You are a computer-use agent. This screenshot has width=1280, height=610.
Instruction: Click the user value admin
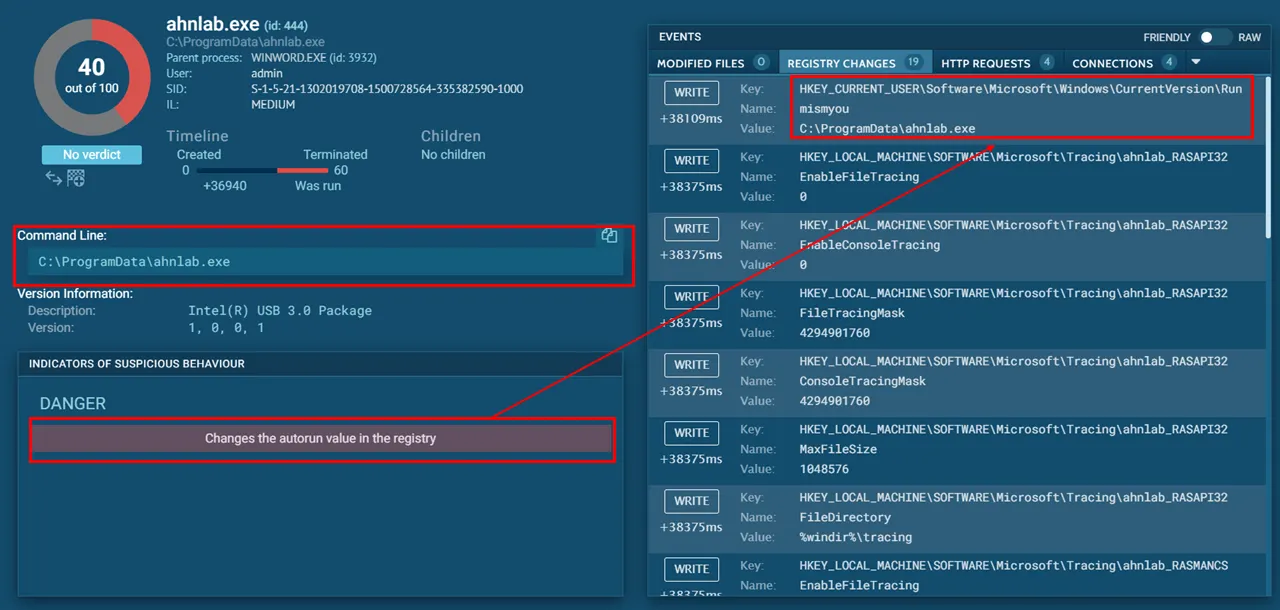(x=267, y=74)
